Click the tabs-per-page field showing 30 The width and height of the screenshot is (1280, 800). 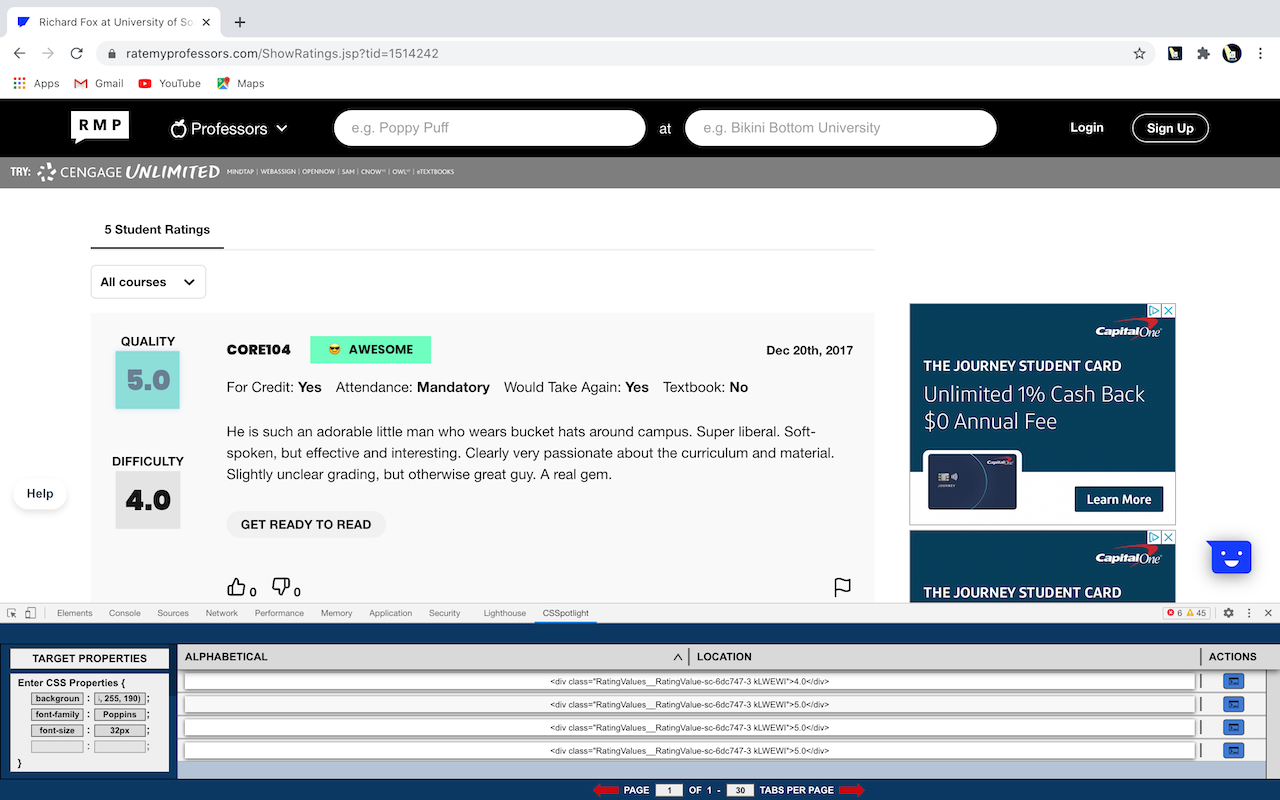click(740, 790)
